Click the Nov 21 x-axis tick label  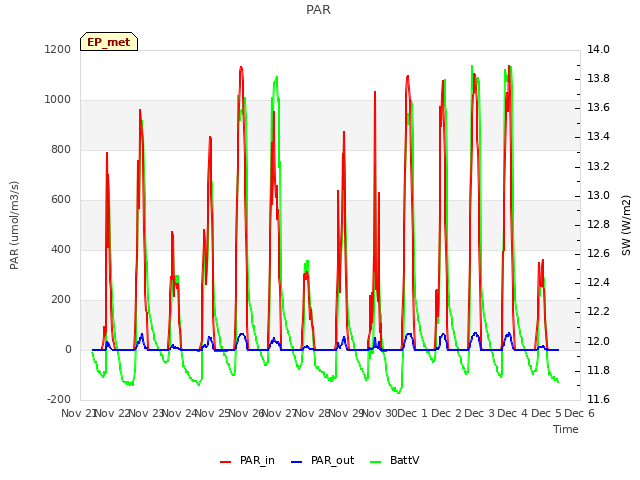[78, 413]
